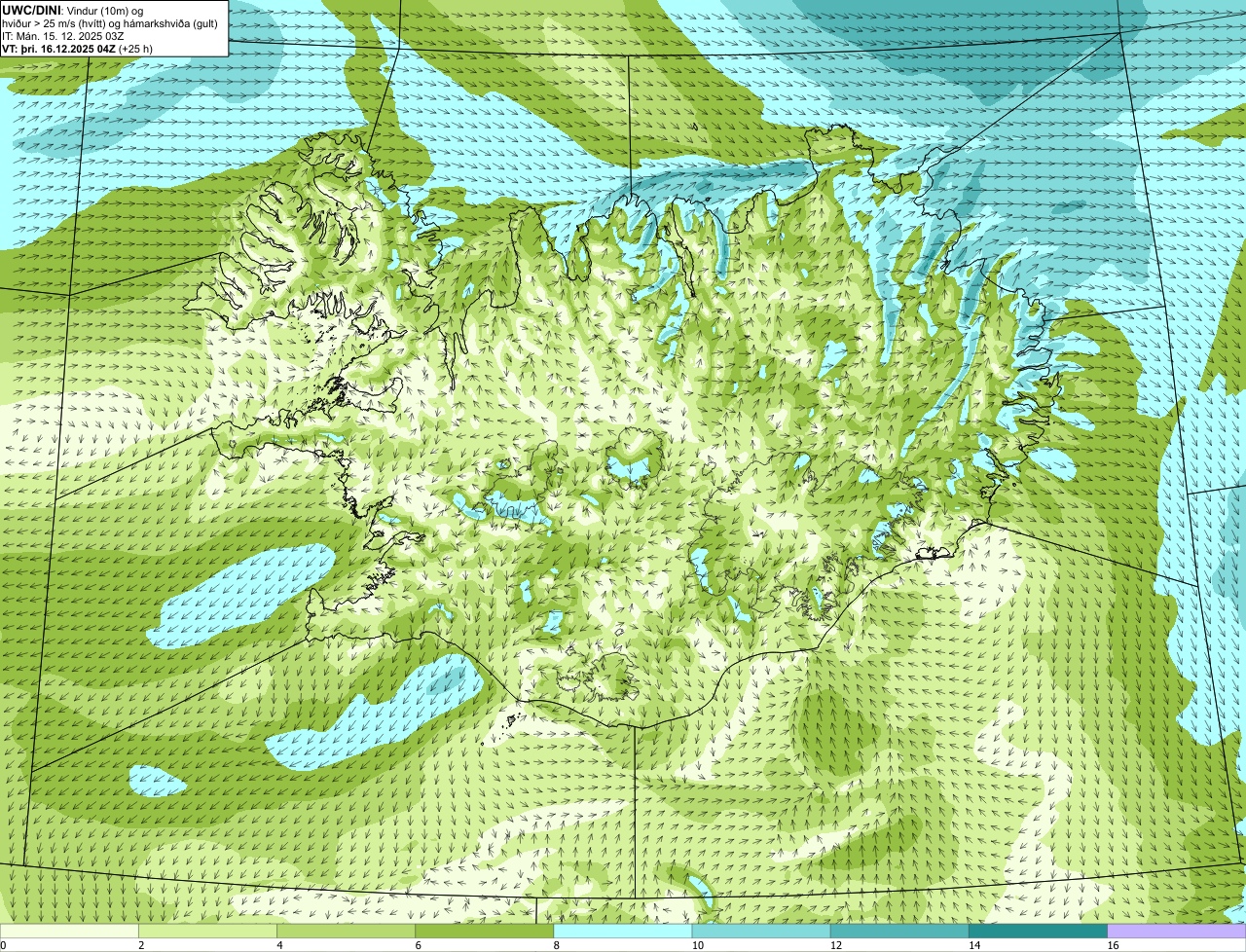Click the "VT: þri. 16.12.2025 04Z (+25 h)" line
The width and height of the screenshot is (1246, 952).
tap(78, 49)
